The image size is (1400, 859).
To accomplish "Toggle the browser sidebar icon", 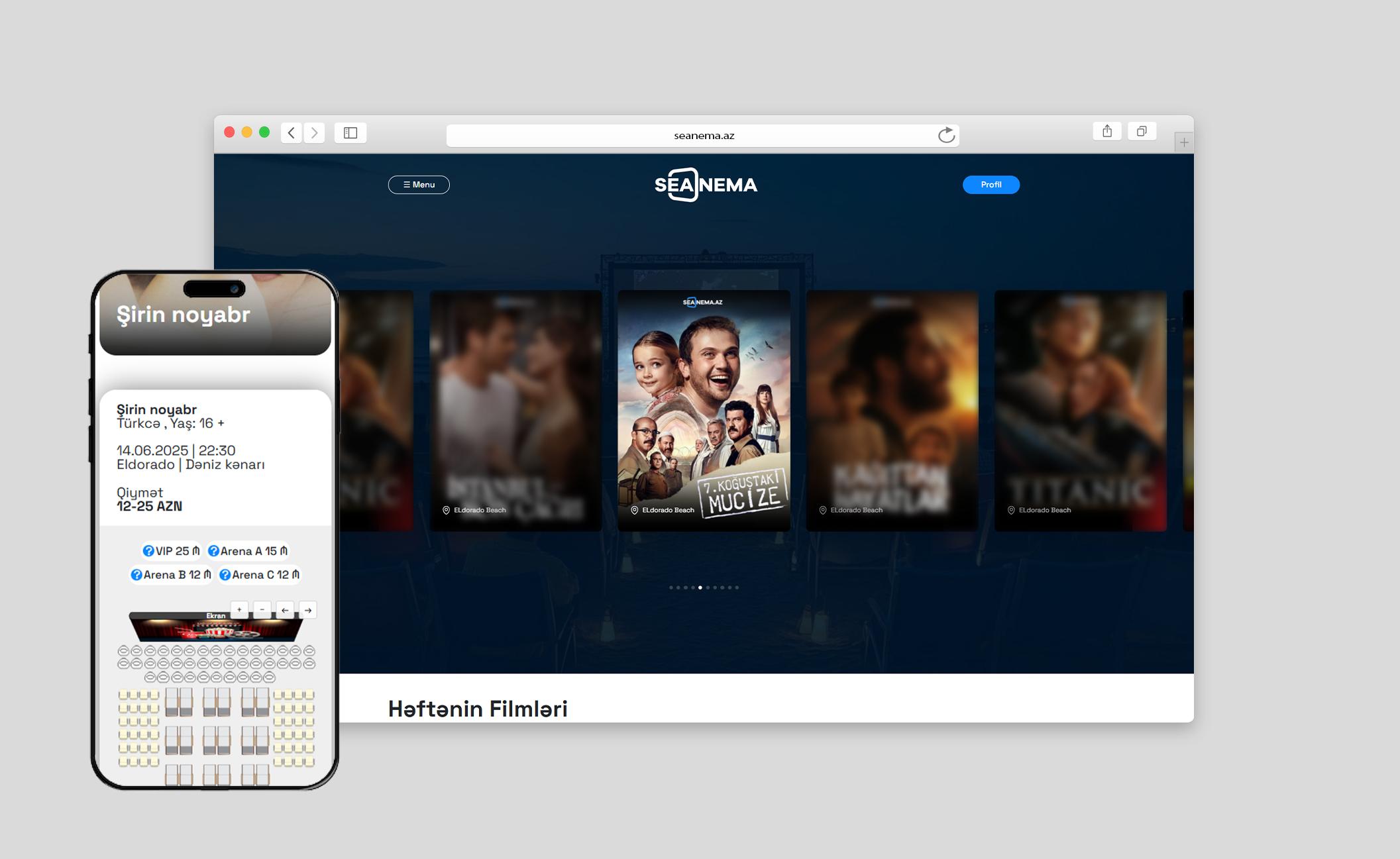I will [350, 132].
